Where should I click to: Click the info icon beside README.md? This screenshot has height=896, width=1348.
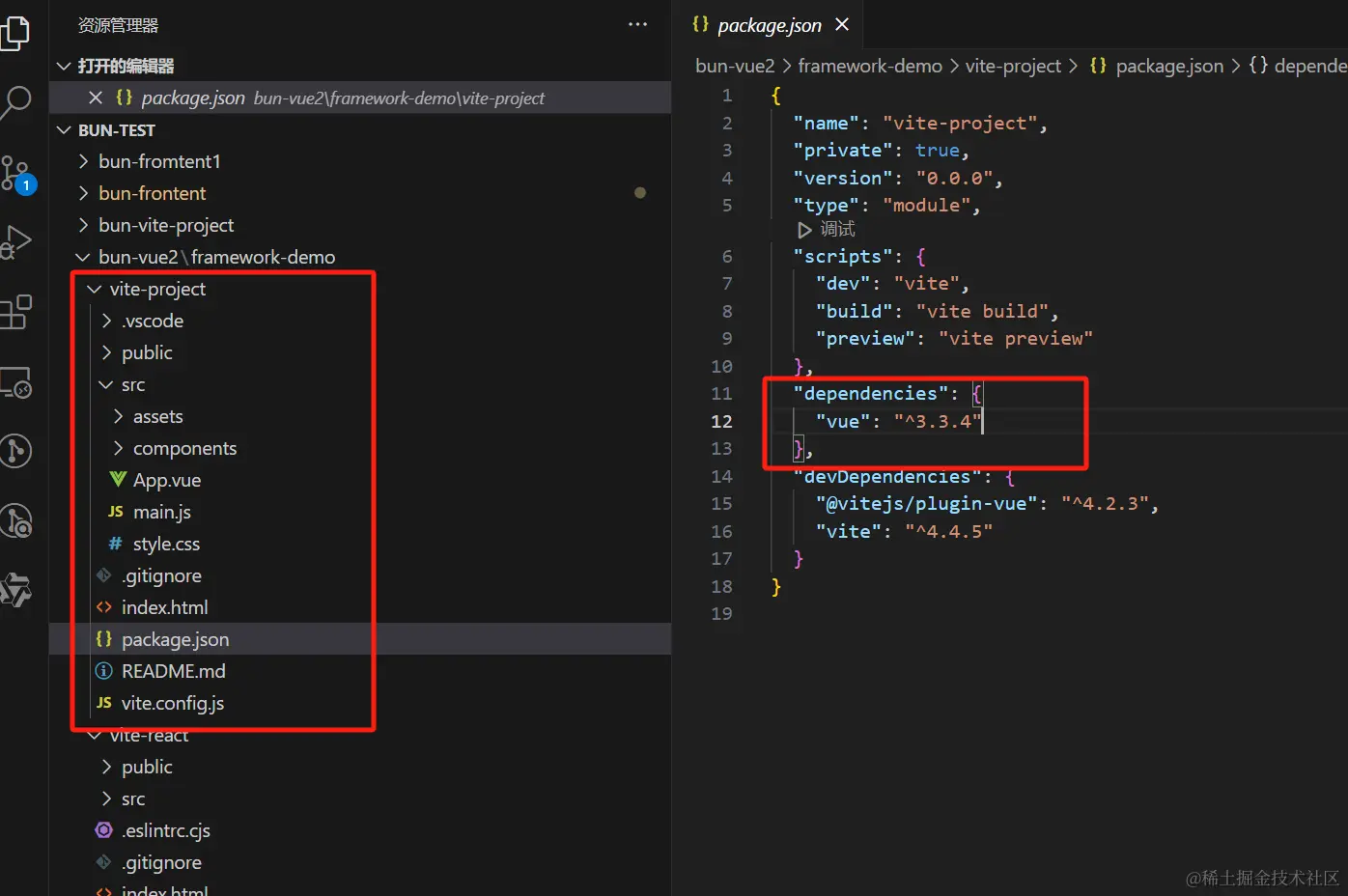[x=103, y=670]
